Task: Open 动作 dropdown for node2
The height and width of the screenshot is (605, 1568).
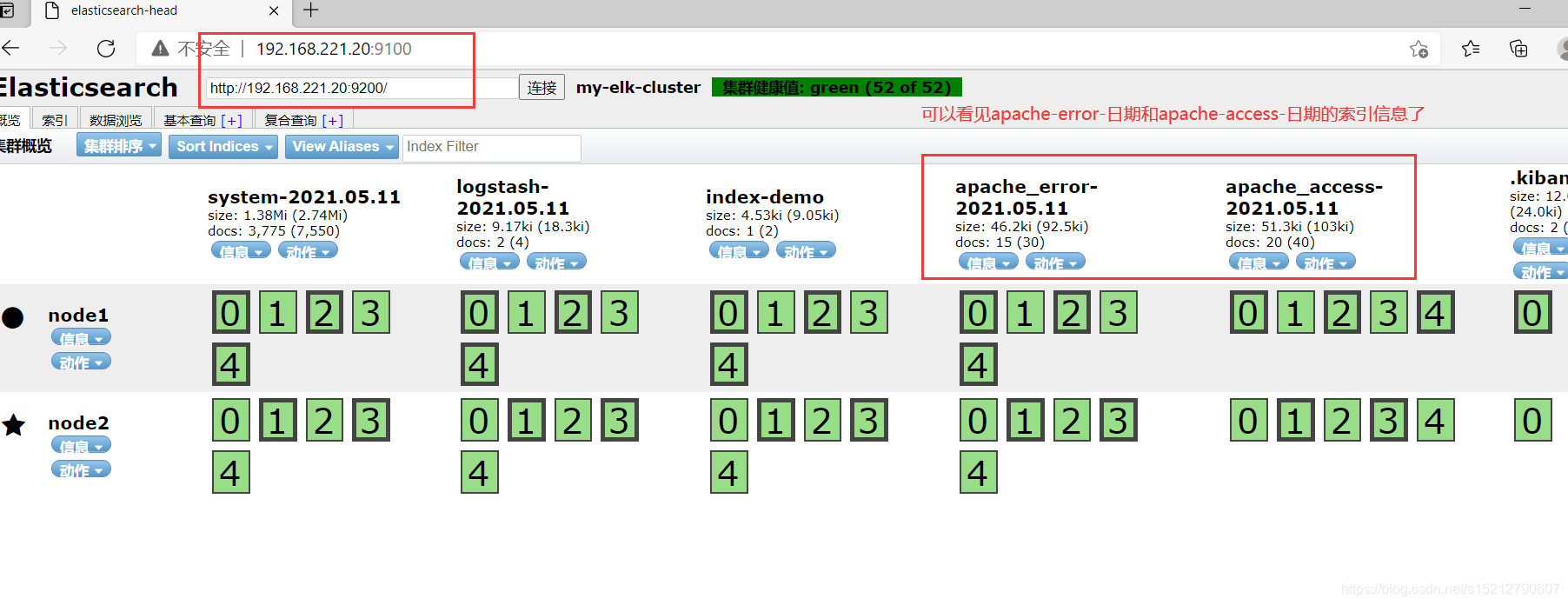Action: pyautogui.click(x=81, y=470)
